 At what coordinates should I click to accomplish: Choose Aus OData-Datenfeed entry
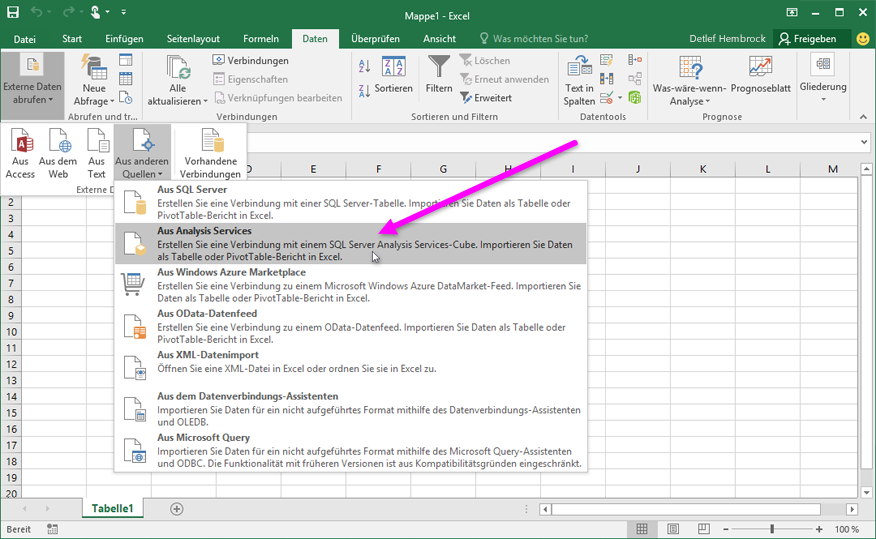(x=351, y=326)
